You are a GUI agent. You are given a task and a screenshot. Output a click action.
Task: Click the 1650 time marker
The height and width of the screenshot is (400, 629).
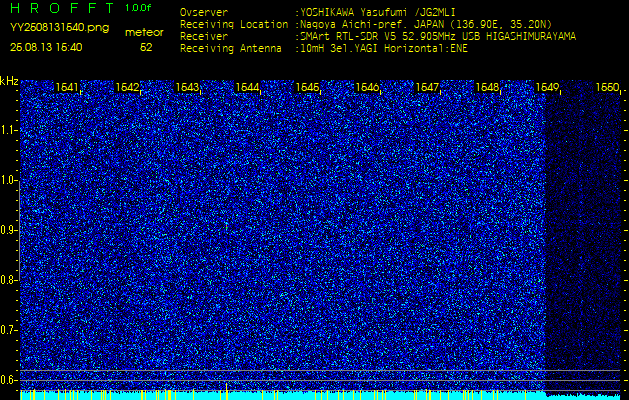pos(608,87)
